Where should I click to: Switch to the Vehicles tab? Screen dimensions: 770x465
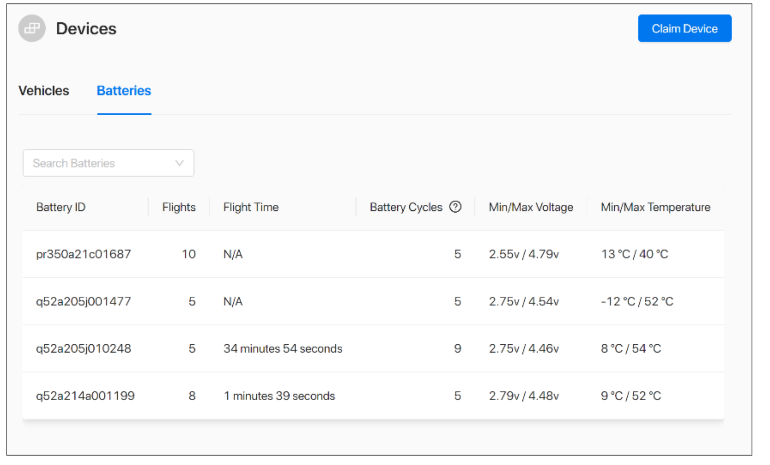pyautogui.click(x=44, y=91)
